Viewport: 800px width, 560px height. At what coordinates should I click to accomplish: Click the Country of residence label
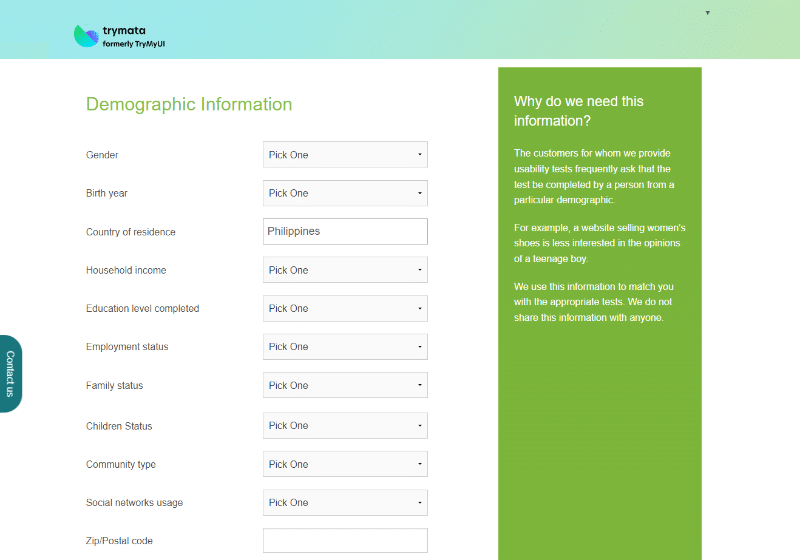click(x=131, y=232)
